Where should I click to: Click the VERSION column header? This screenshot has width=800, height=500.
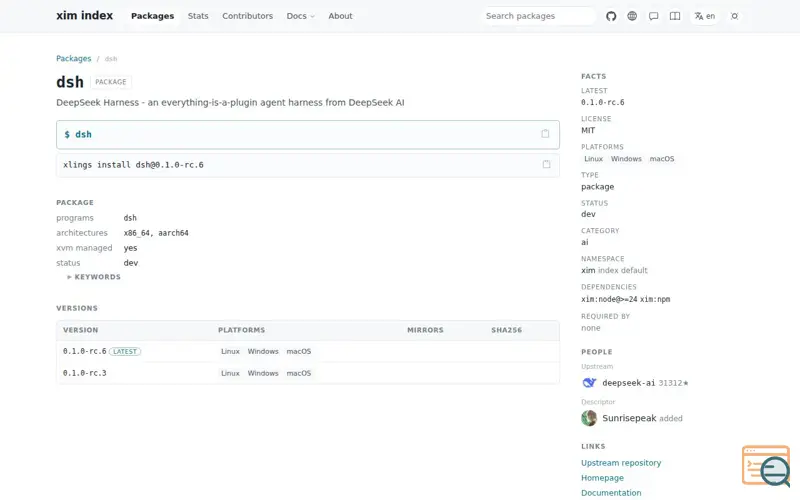tap(81, 330)
